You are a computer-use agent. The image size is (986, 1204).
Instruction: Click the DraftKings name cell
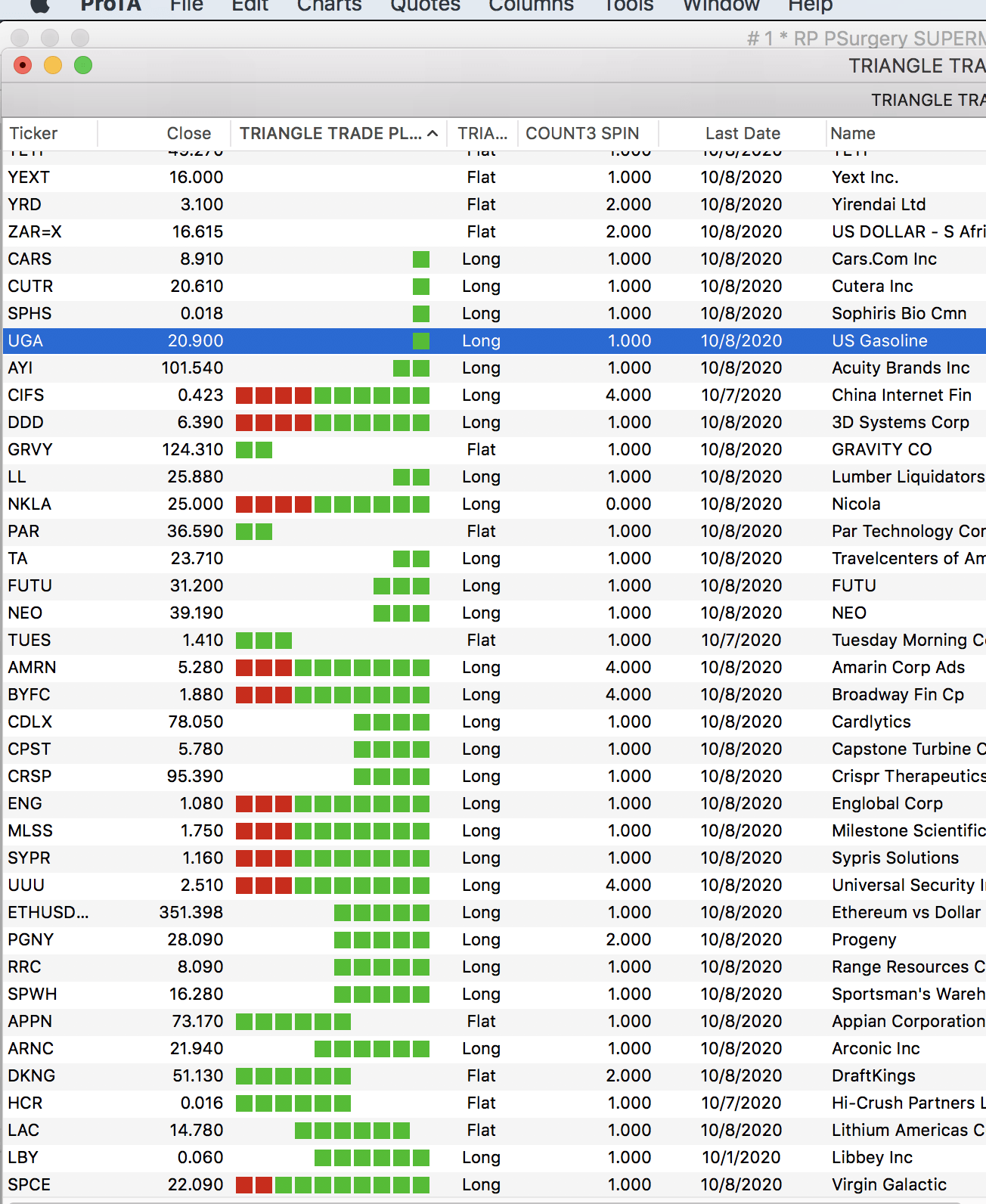click(873, 1076)
